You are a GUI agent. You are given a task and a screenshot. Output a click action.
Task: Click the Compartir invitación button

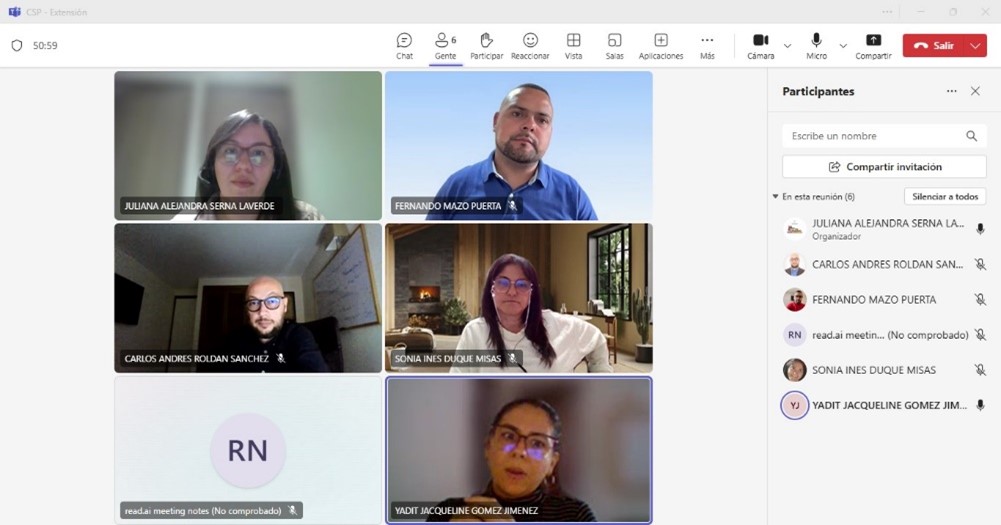coord(884,167)
